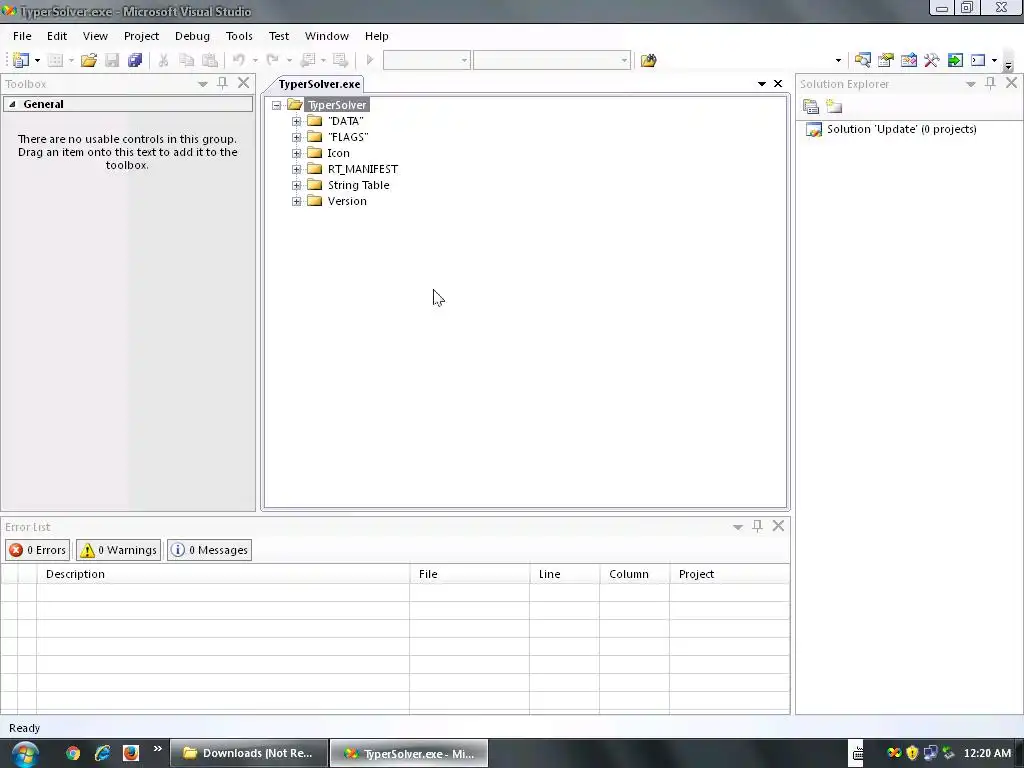This screenshot has width=1024, height=768.
Task: Click the Navigate Forward icon
Action: (340, 60)
